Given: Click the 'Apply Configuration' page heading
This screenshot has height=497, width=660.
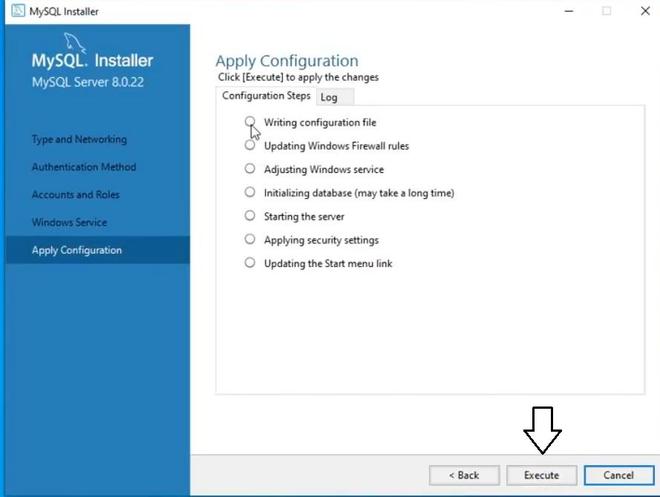Looking at the screenshot, I should coord(287,61).
